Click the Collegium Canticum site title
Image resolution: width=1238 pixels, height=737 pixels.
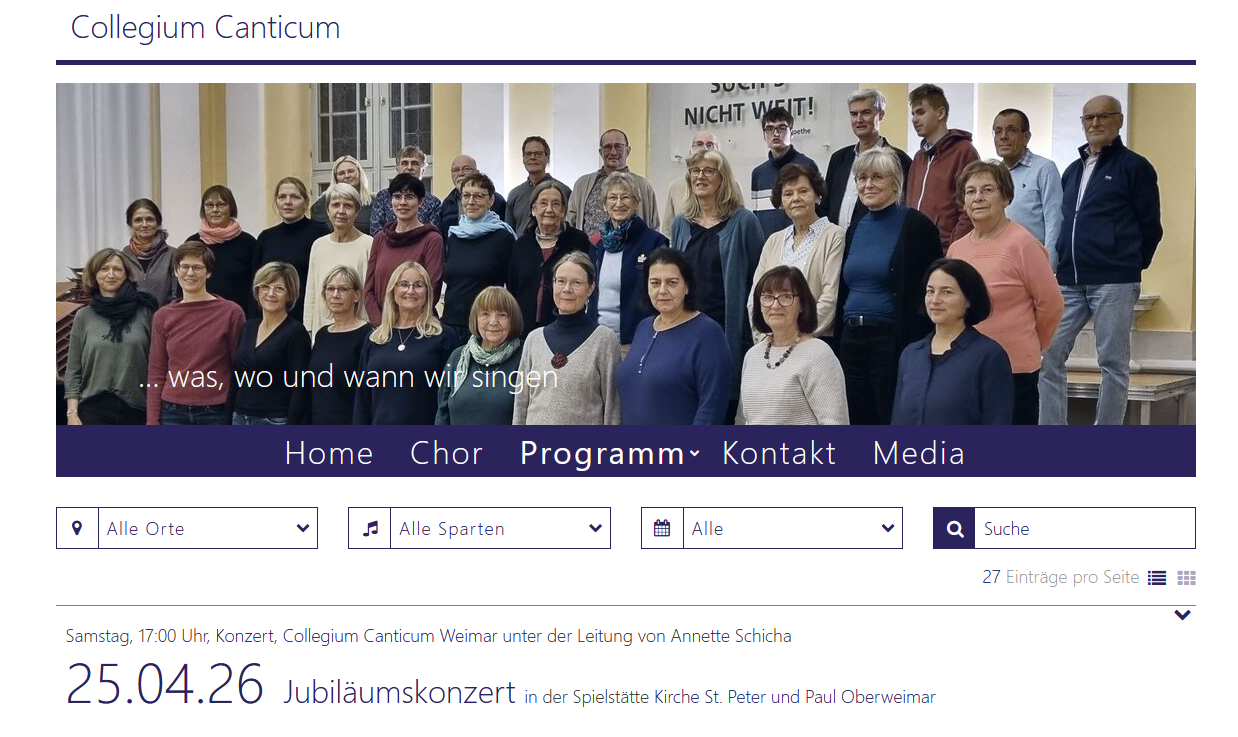206,27
